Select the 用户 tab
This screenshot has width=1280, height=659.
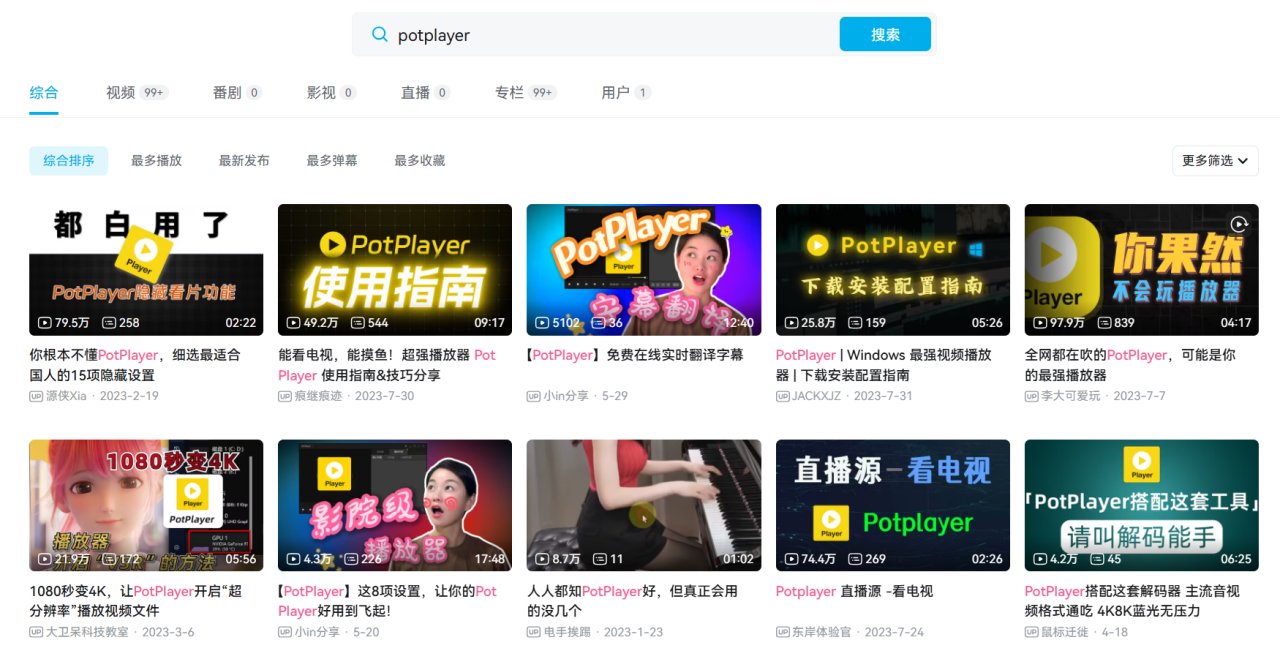coord(626,92)
